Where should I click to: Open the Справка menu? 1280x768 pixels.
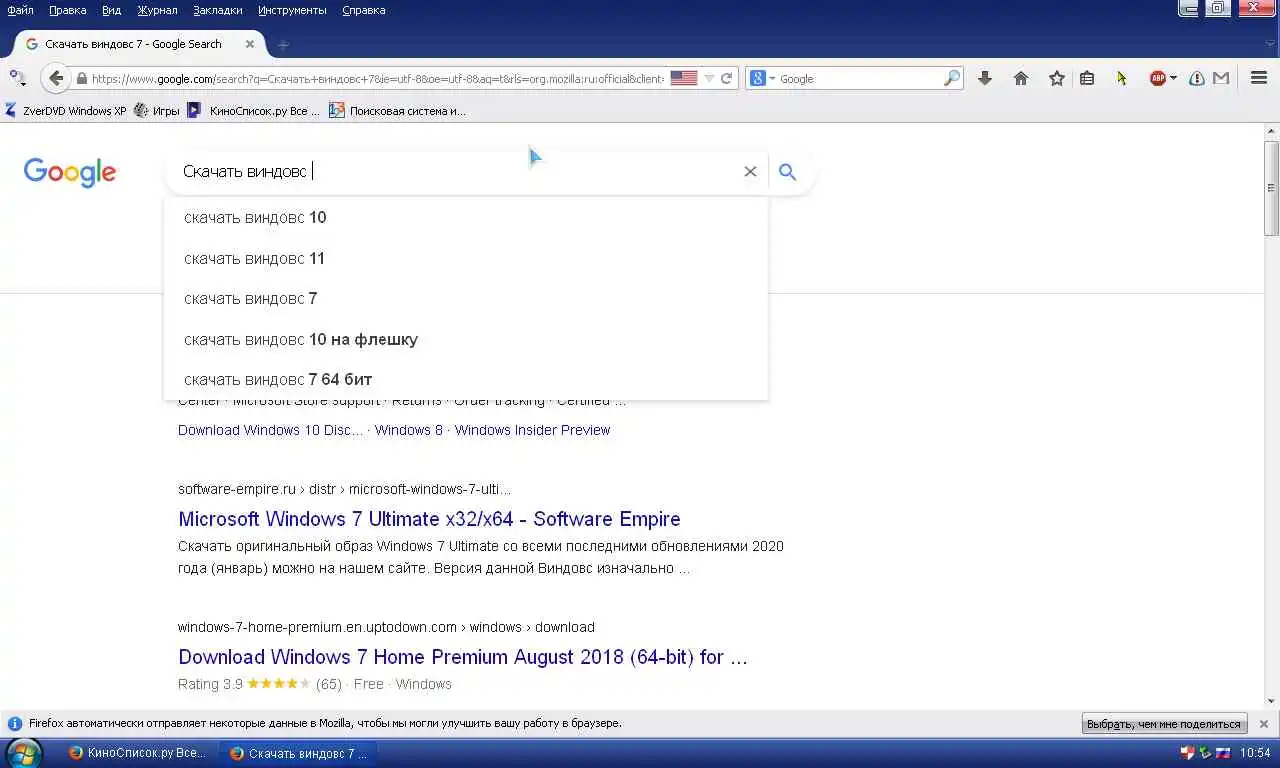pos(364,10)
